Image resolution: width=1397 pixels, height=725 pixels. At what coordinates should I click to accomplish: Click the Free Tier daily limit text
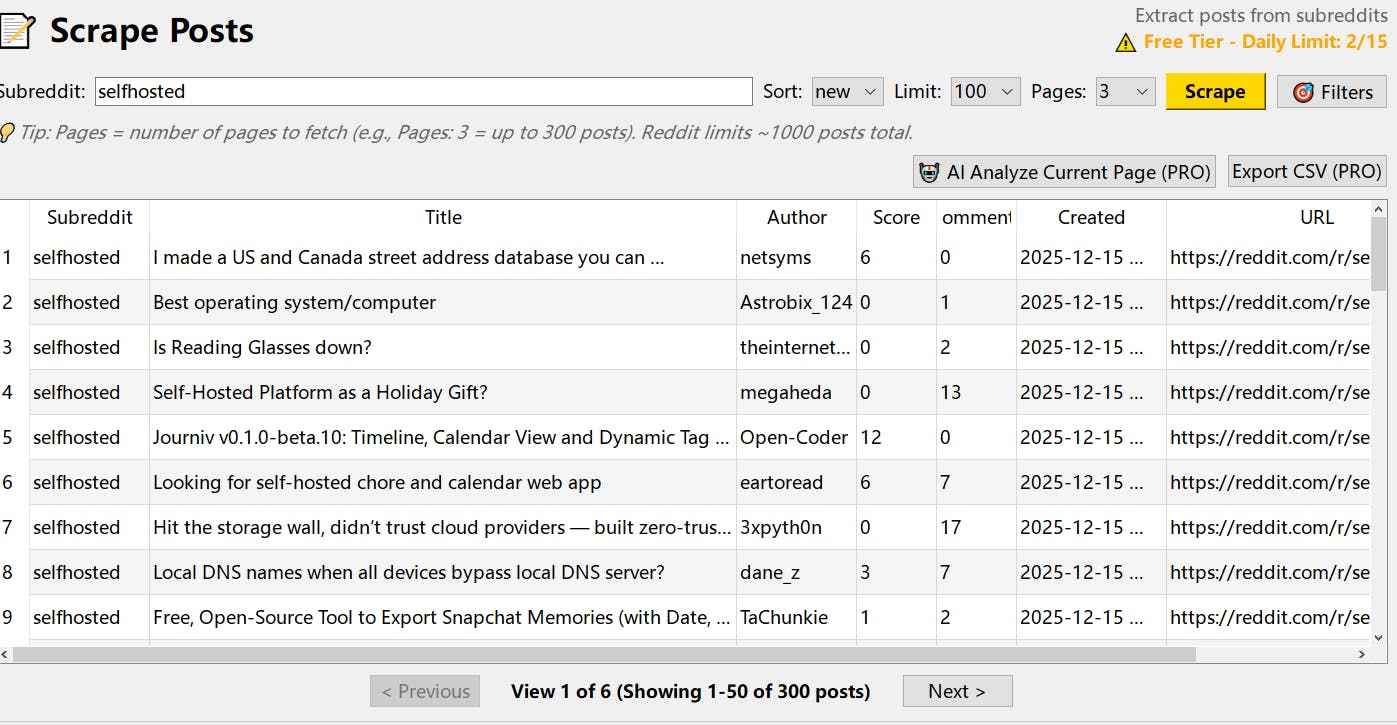pos(1266,42)
